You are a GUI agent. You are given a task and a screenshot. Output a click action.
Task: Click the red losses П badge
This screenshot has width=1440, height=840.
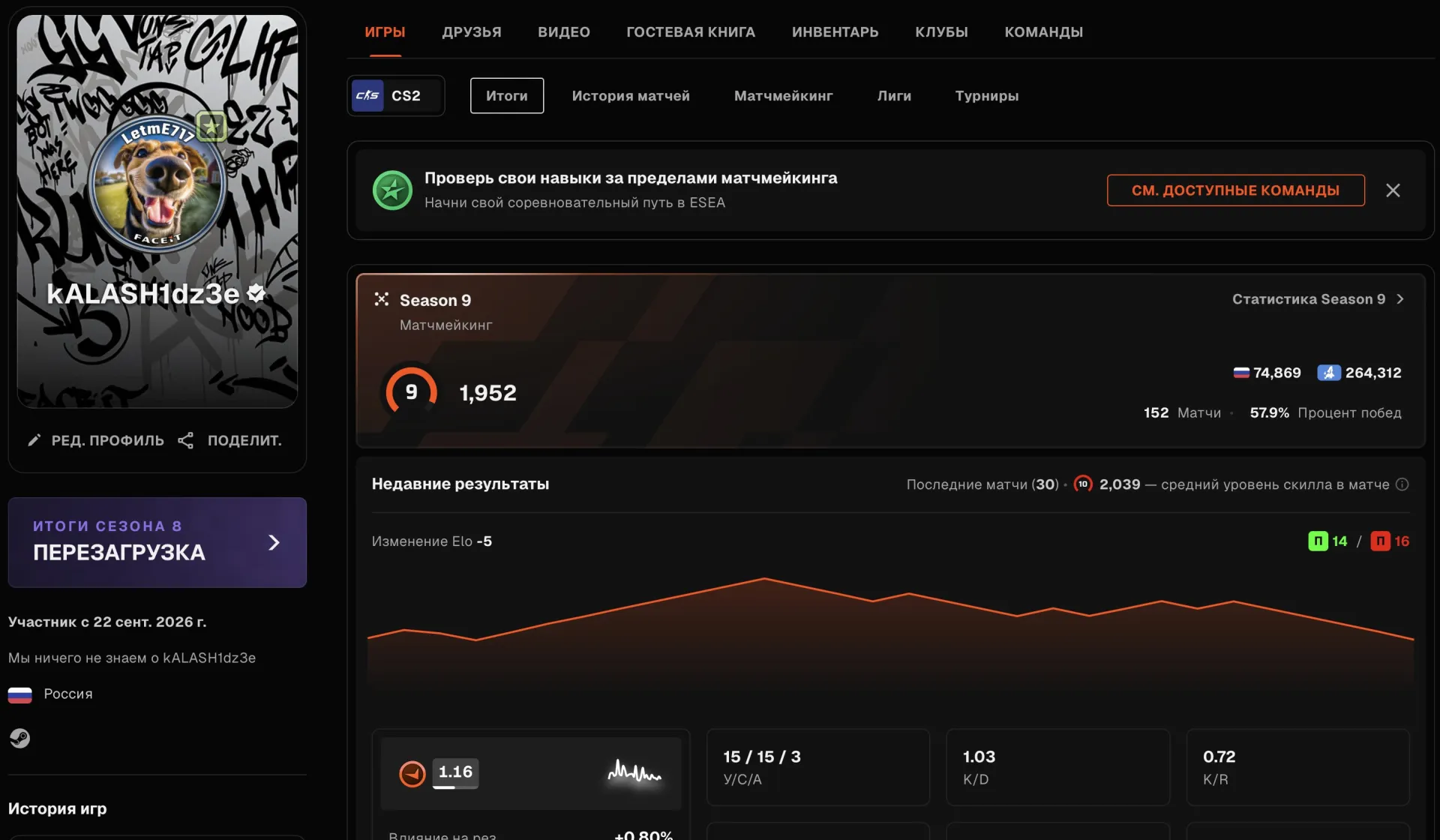coord(1380,541)
